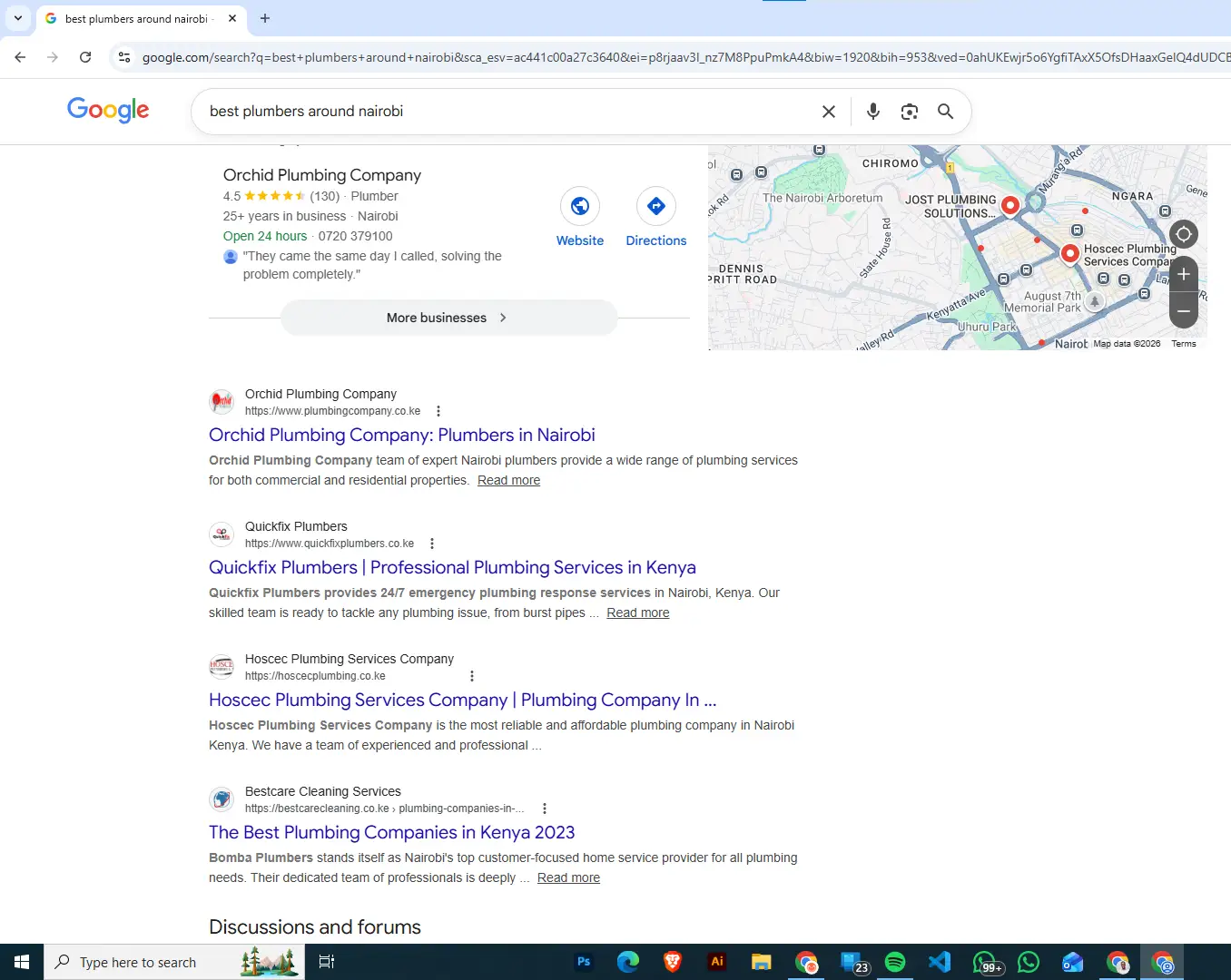Click the taskbar 'Type here to search' box

[x=176, y=962]
